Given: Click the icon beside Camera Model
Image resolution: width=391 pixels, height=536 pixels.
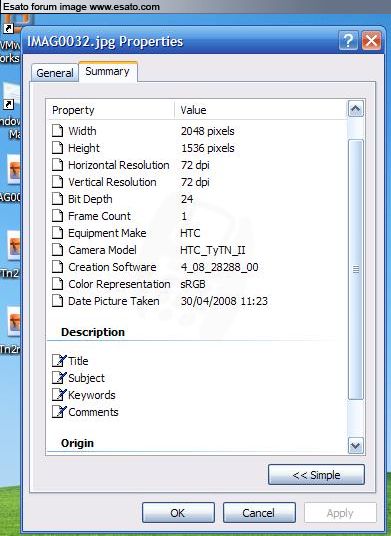Looking at the screenshot, I should [x=57, y=250].
